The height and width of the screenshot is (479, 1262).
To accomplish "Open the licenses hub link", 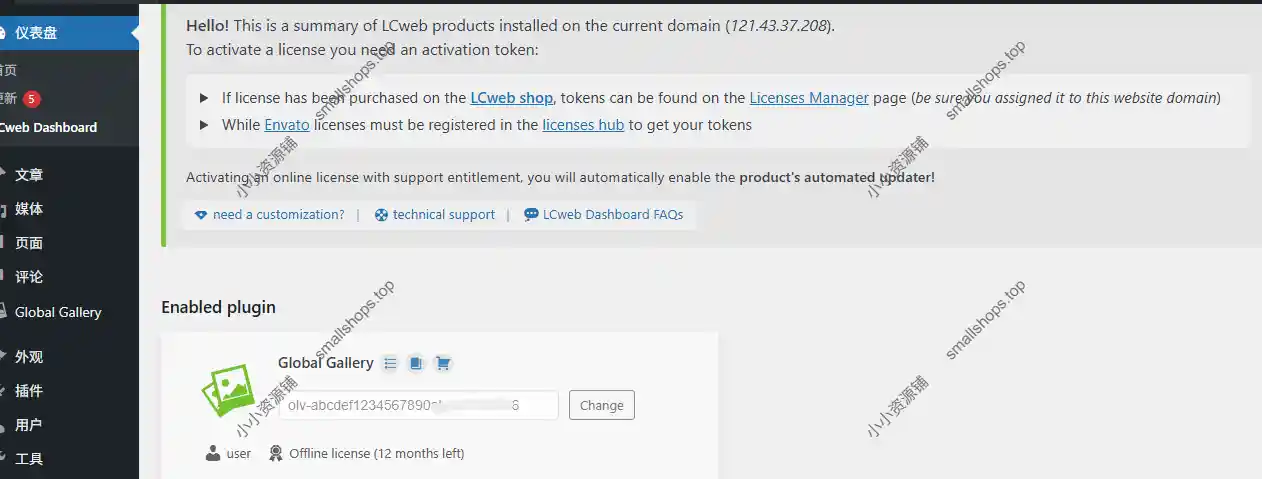I will tap(583, 125).
